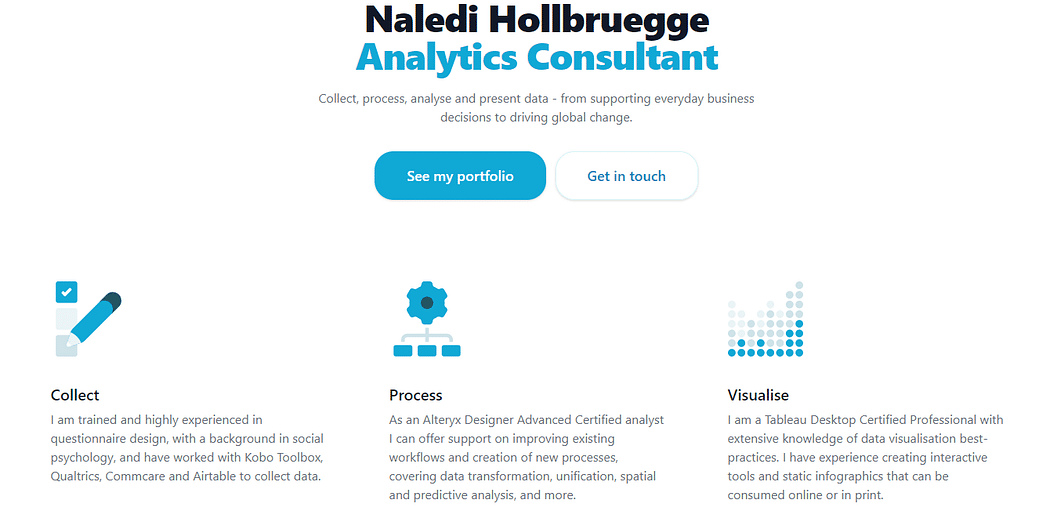Select the blue pencil in the Collect icon
This screenshot has height=511, width=1050.
[95, 319]
